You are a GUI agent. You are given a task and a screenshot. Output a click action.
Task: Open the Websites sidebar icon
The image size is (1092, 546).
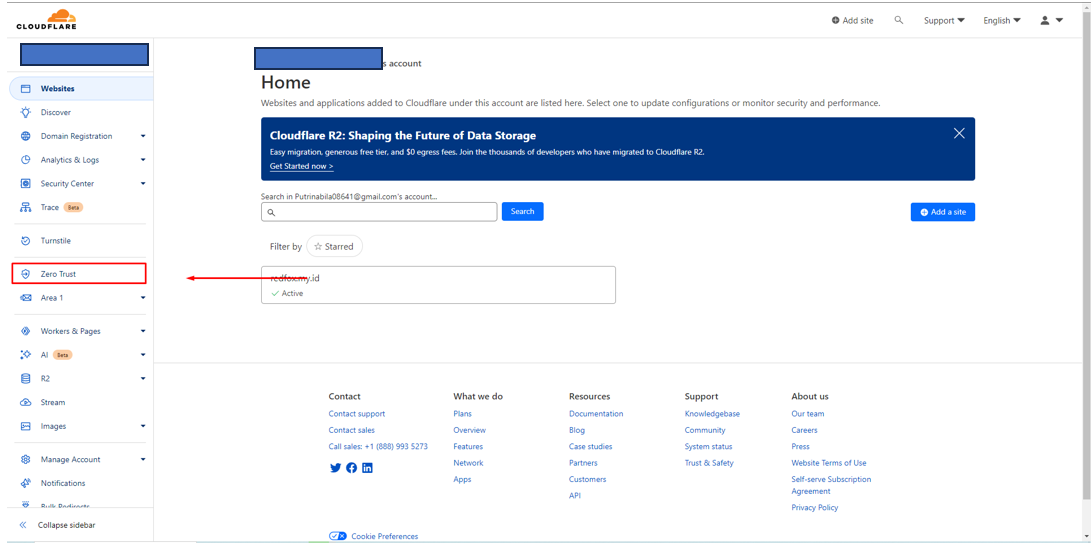pos(26,88)
